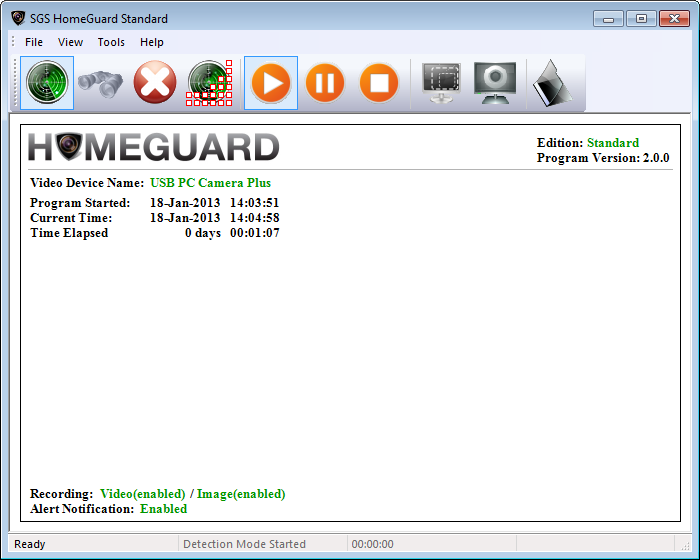Click the monitor with camera lens icon
700x560 pixels.
coord(495,83)
